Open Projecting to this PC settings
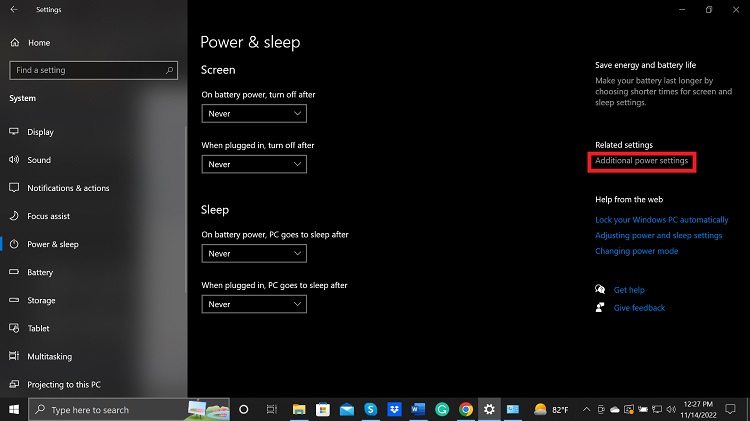The image size is (750, 421). tap(64, 384)
